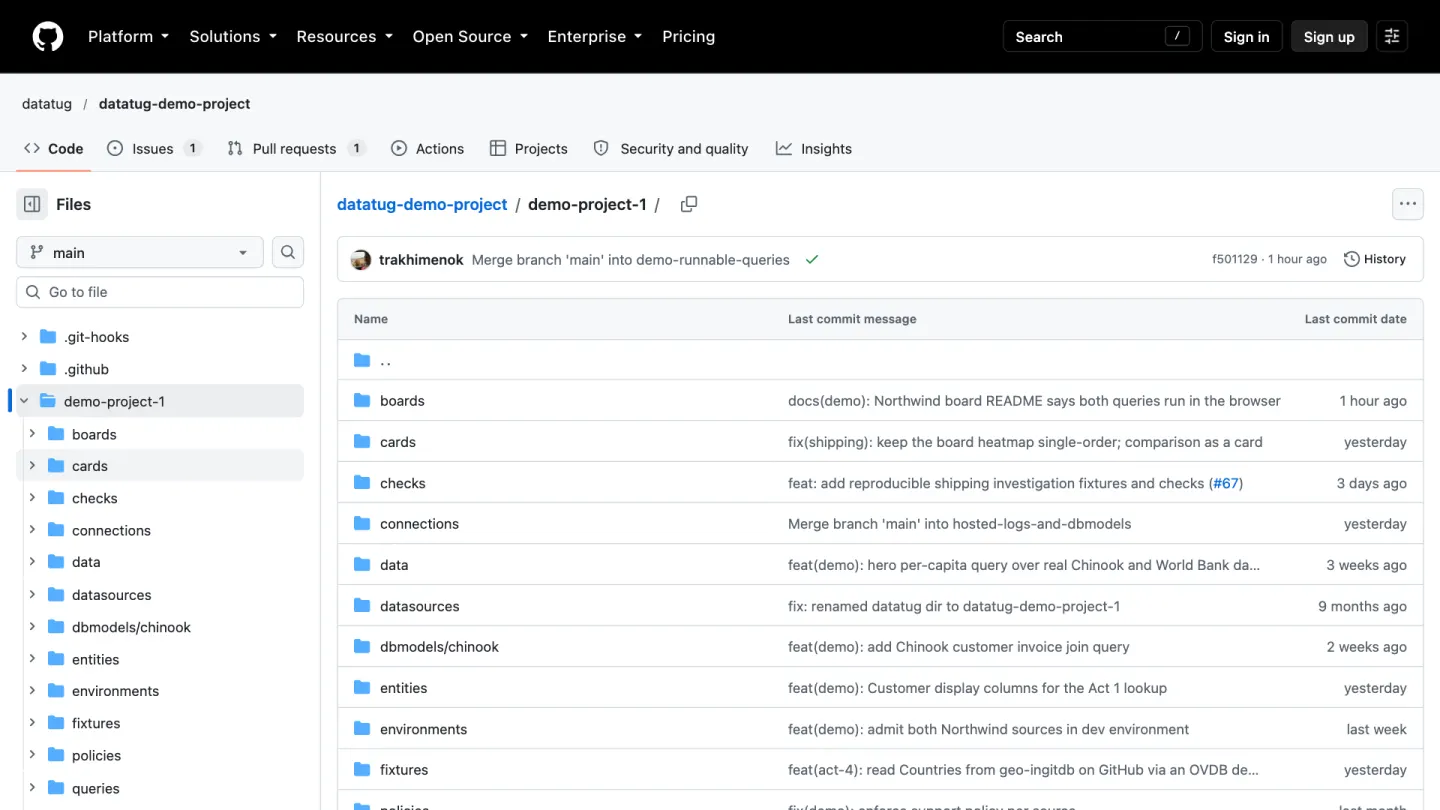Focus the Go to file input

coord(160,292)
